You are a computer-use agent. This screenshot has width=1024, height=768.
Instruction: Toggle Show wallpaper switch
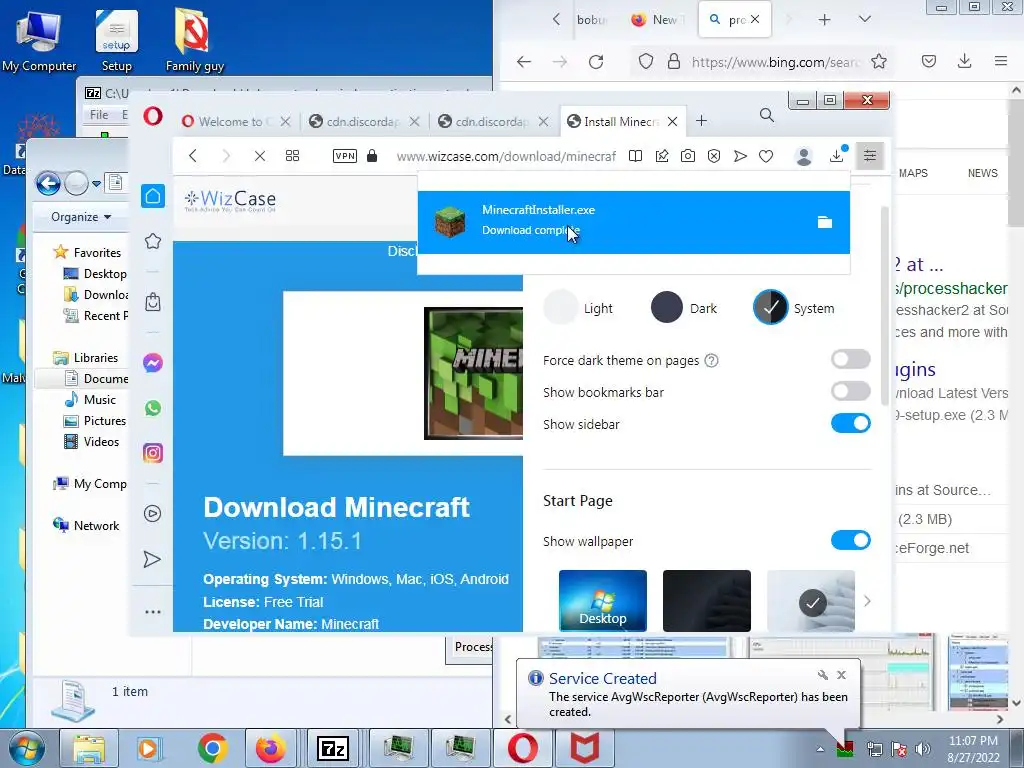[850, 540]
